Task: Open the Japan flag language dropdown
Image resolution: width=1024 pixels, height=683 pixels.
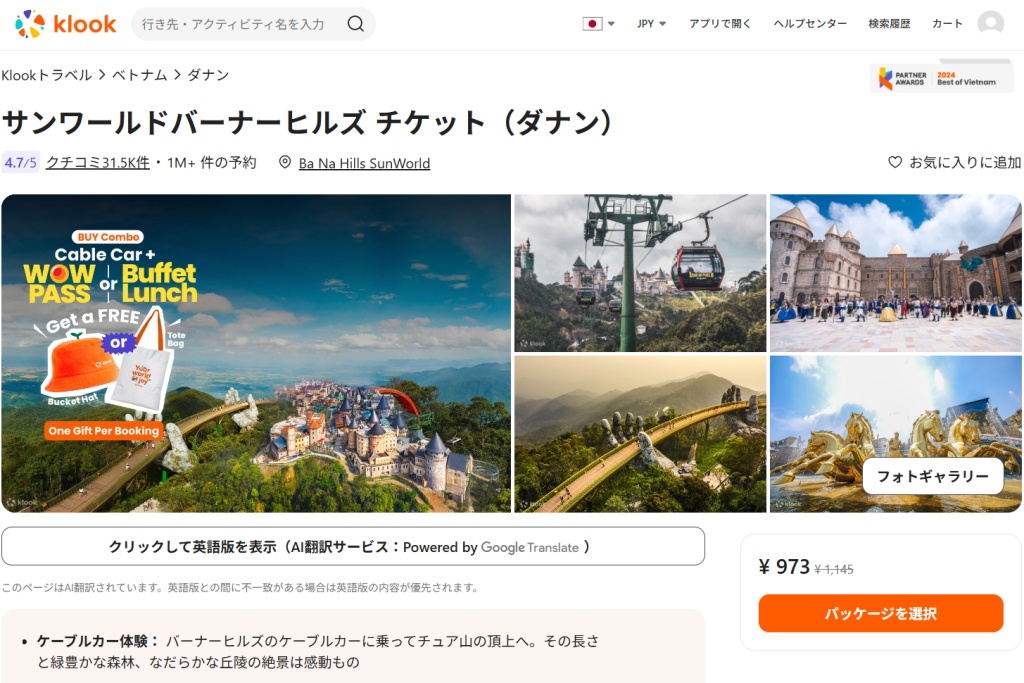Action: click(598, 24)
